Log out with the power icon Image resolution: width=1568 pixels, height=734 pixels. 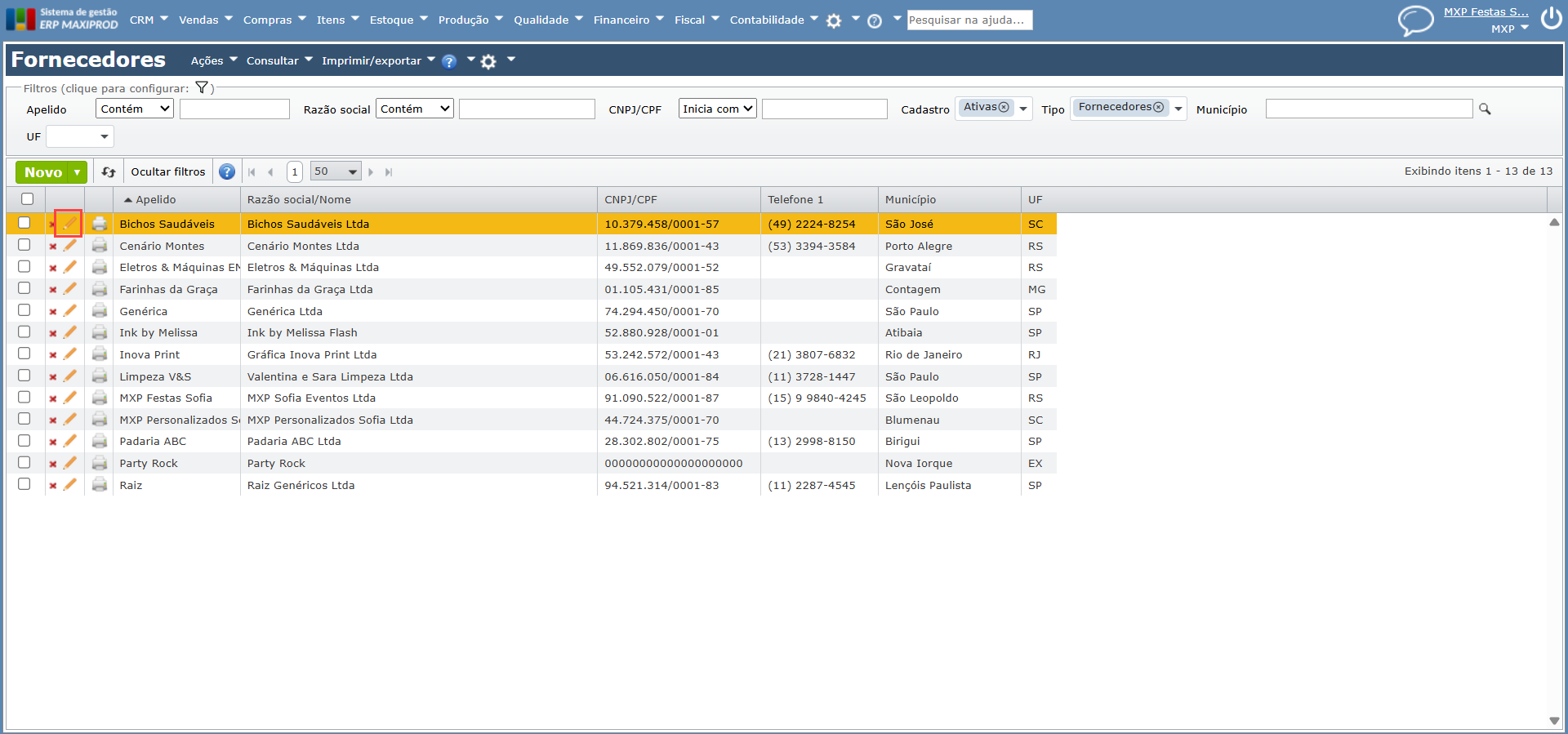tap(1551, 18)
